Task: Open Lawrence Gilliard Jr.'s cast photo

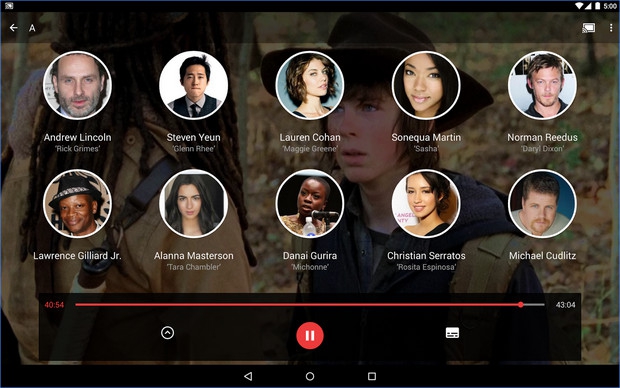Action: click(x=77, y=204)
